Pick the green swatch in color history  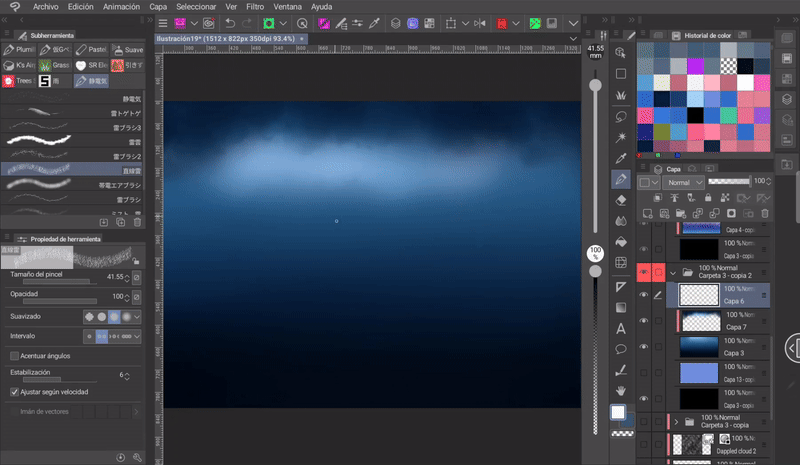pyautogui.click(x=728, y=115)
